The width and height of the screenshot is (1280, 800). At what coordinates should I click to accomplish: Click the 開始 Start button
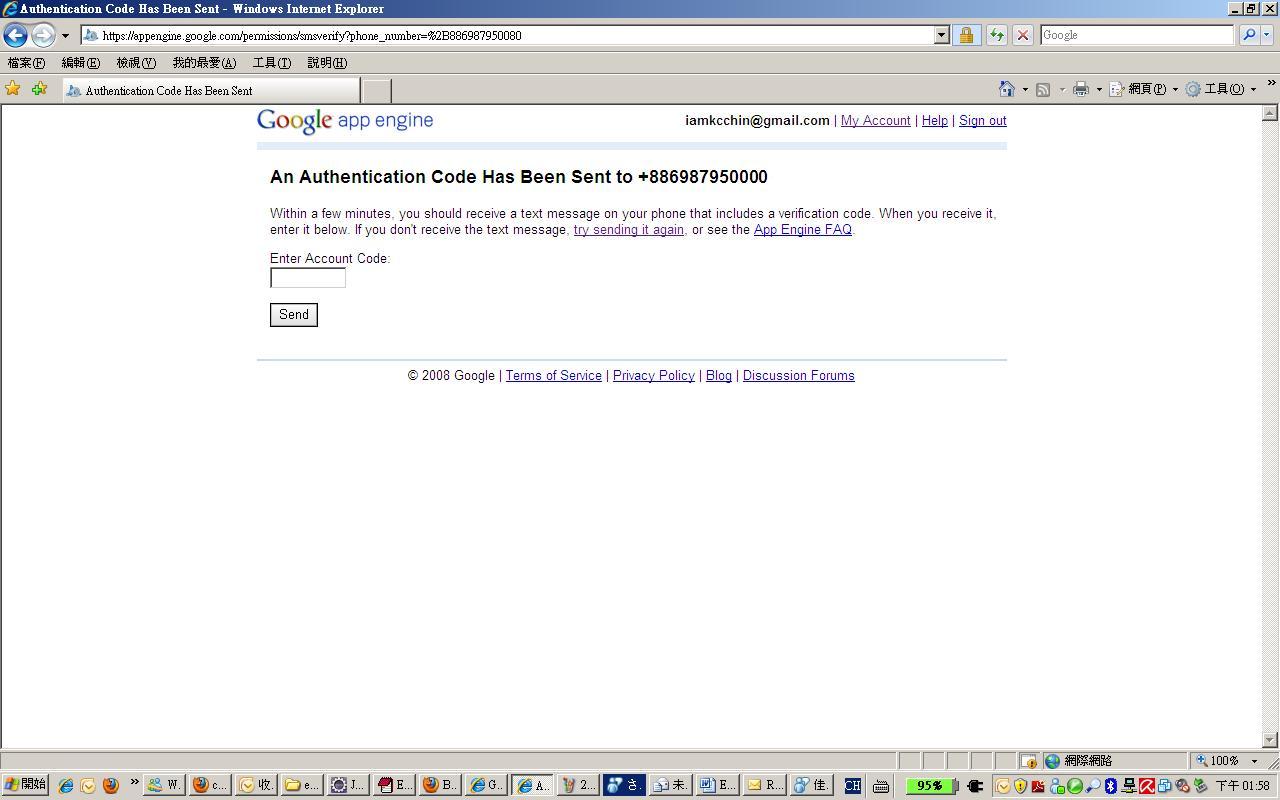tap(25, 785)
